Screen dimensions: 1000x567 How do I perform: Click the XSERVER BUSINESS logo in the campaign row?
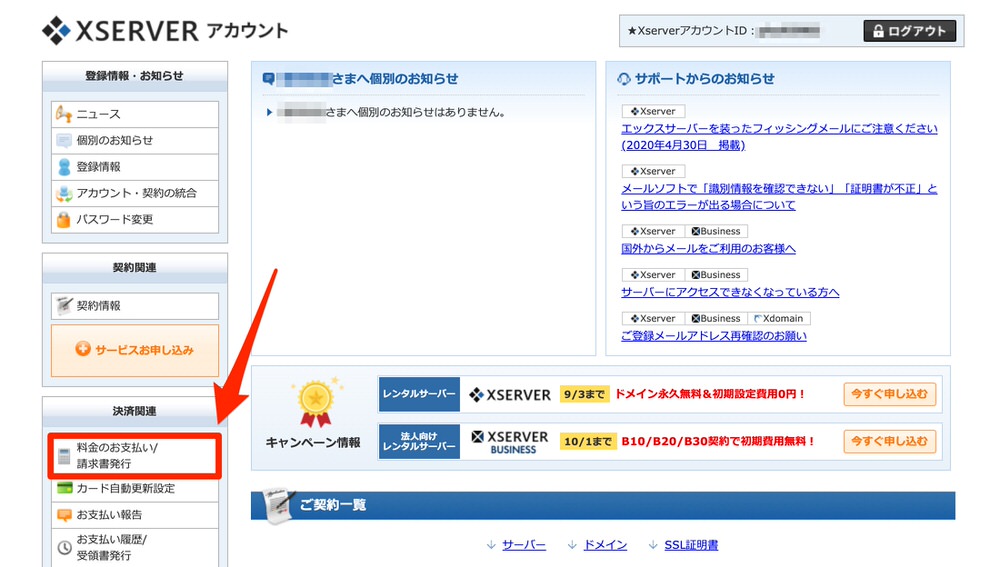(510, 442)
